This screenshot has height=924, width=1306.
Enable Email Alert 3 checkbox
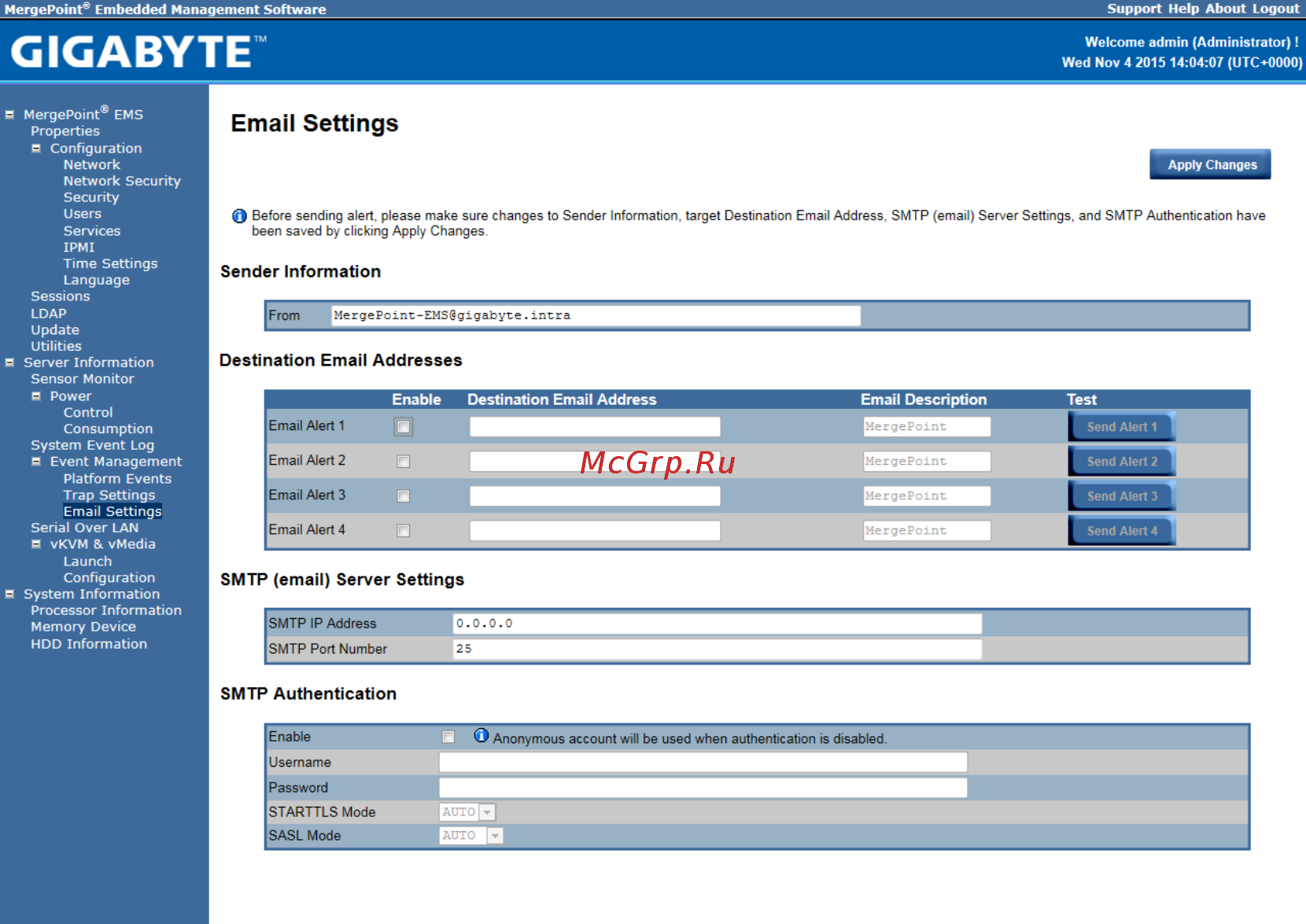pyautogui.click(x=403, y=496)
